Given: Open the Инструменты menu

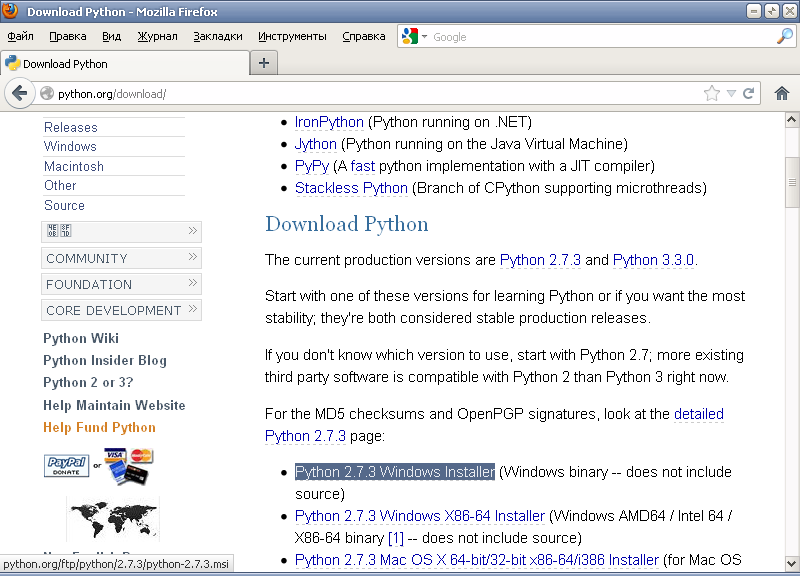Looking at the screenshot, I should coord(292,36).
